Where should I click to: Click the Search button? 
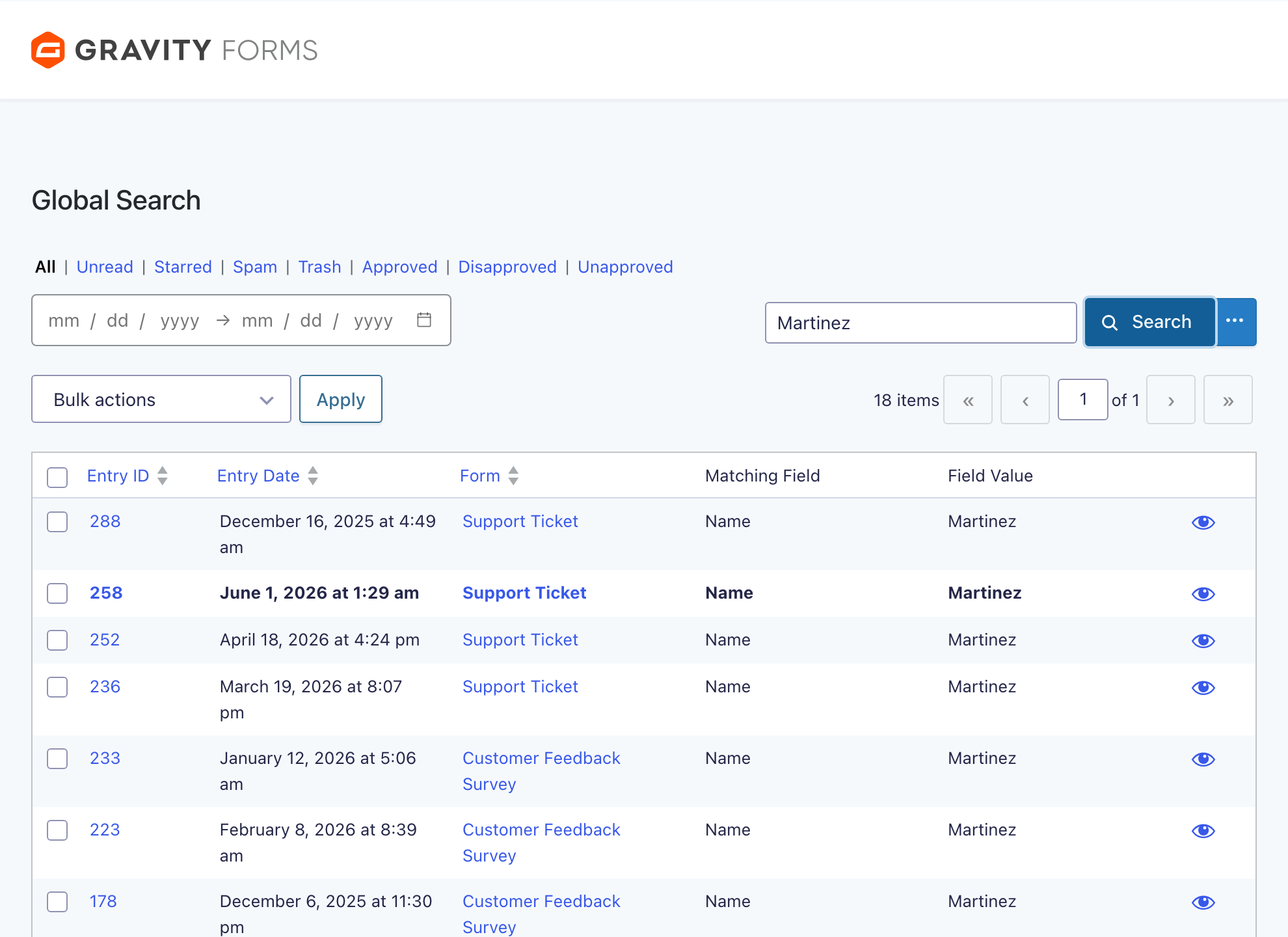(1149, 321)
